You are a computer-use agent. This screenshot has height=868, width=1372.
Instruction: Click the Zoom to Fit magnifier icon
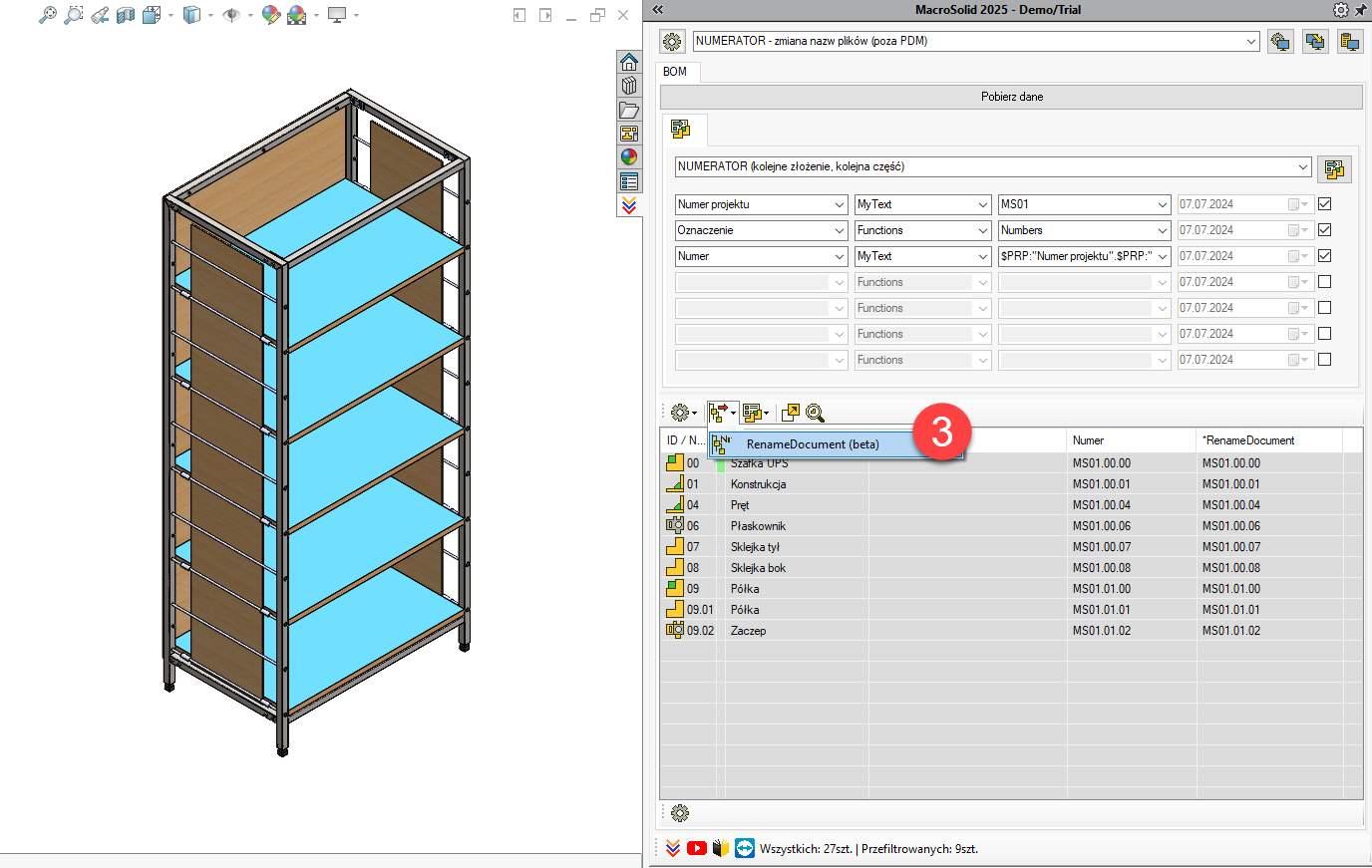47,15
